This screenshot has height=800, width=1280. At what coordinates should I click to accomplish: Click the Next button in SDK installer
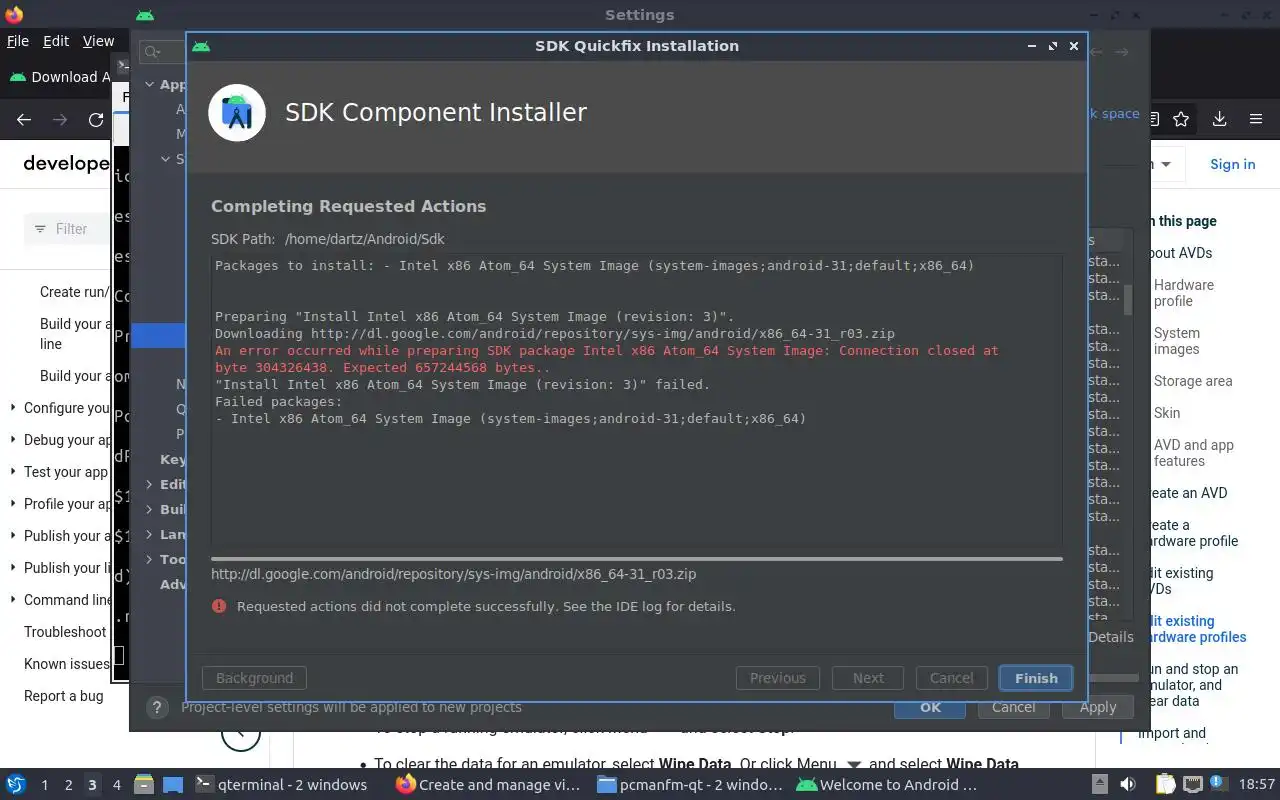(x=868, y=678)
